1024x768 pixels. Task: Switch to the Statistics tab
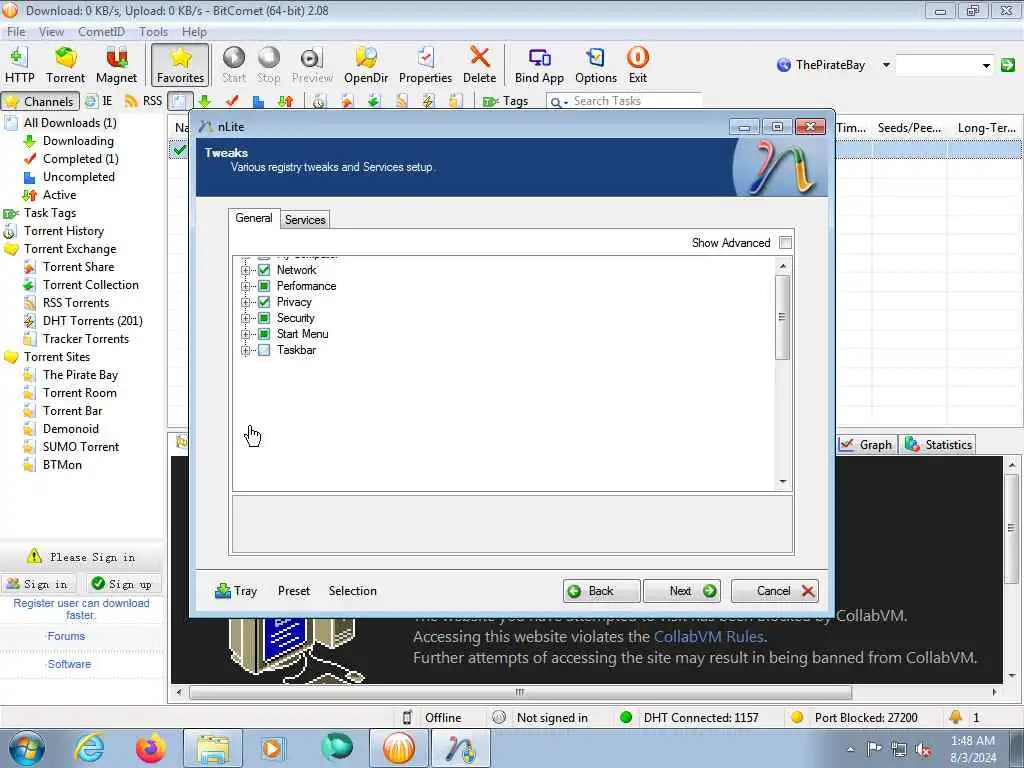(938, 445)
